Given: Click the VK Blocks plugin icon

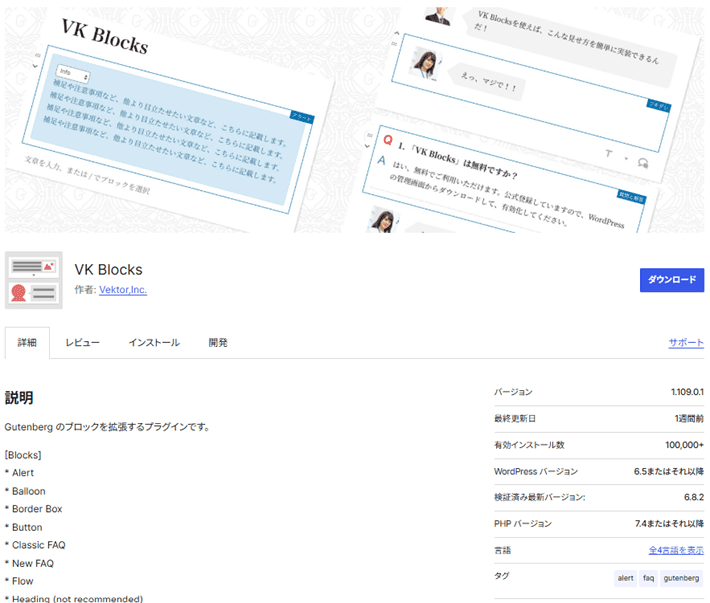Looking at the screenshot, I should 34,280.
